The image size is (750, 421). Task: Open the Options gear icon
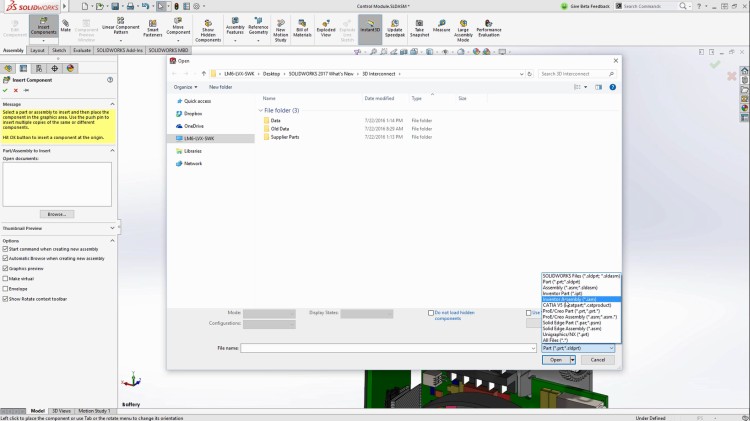tap(197, 6)
